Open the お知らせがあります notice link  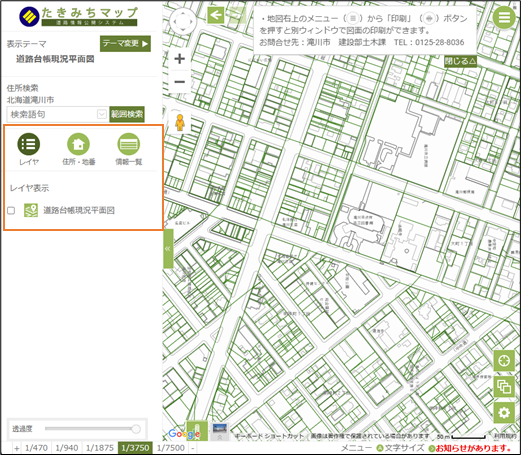473,448
